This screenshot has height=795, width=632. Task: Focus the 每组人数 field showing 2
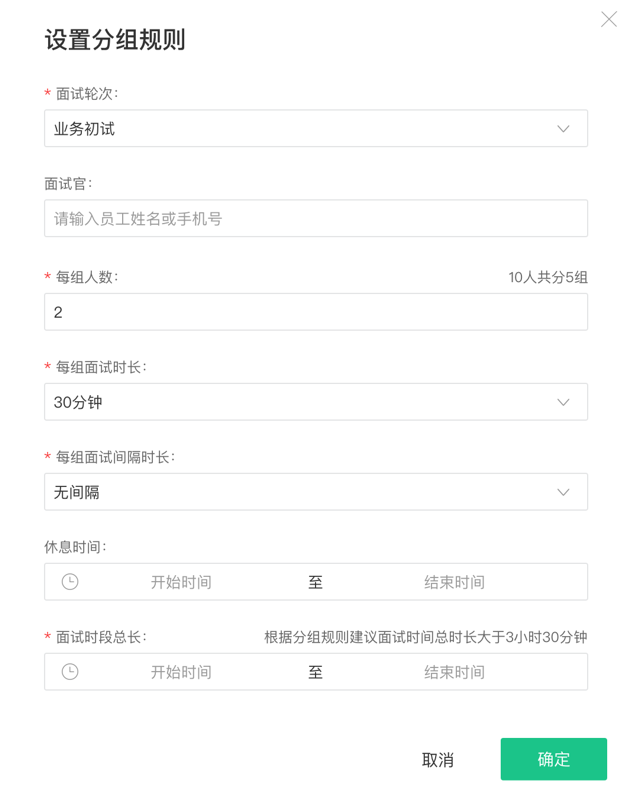316,312
